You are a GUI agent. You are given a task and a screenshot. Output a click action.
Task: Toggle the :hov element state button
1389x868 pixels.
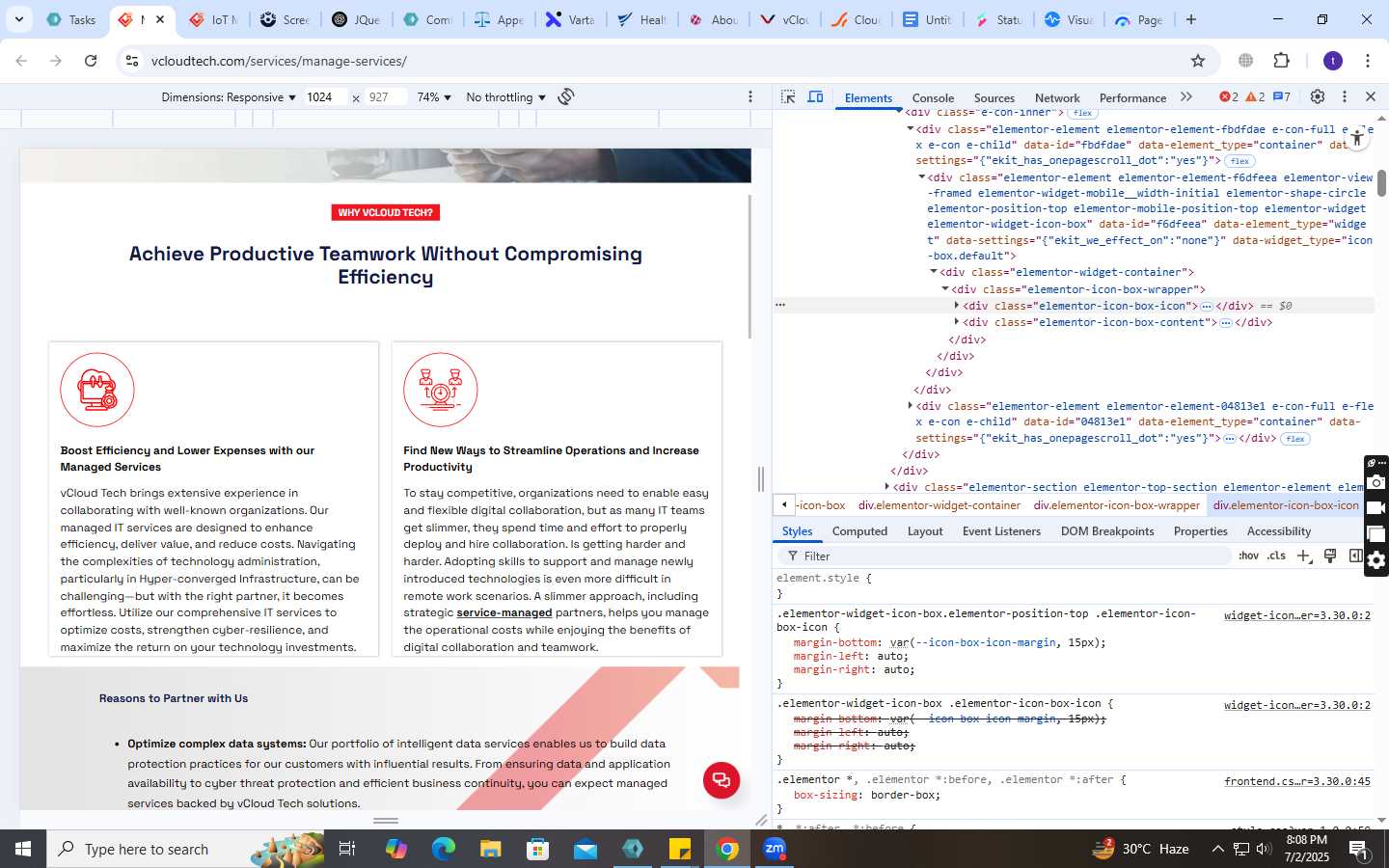coord(1249,556)
